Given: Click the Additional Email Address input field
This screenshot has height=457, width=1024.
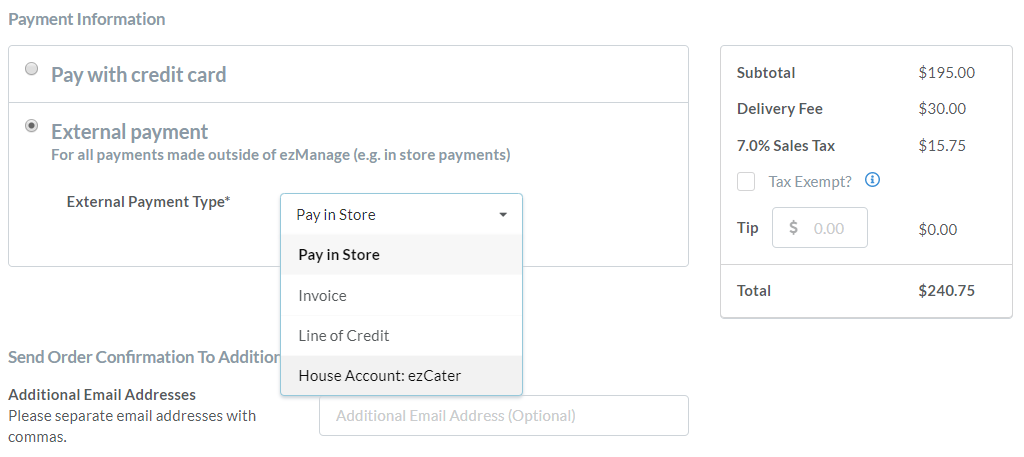Looking at the screenshot, I should pos(504,415).
